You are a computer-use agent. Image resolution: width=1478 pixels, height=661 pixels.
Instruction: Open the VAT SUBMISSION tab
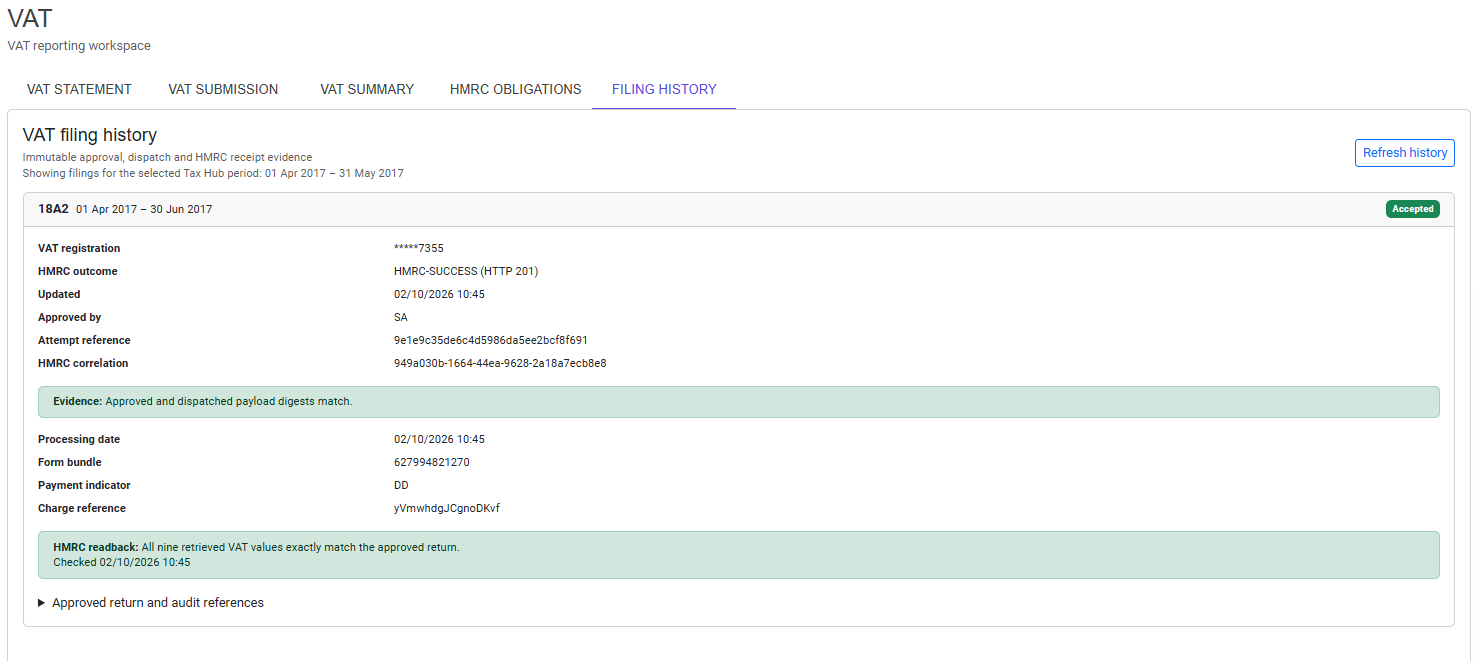(223, 89)
